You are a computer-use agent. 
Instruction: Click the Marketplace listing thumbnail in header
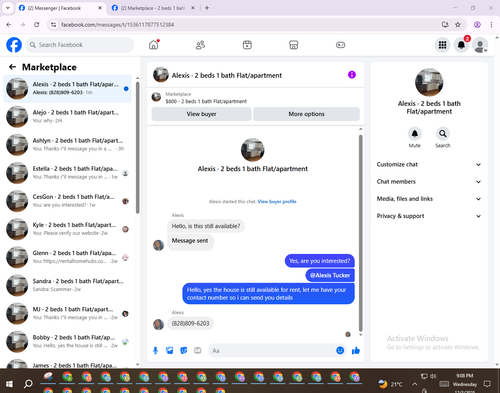click(x=156, y=97)
